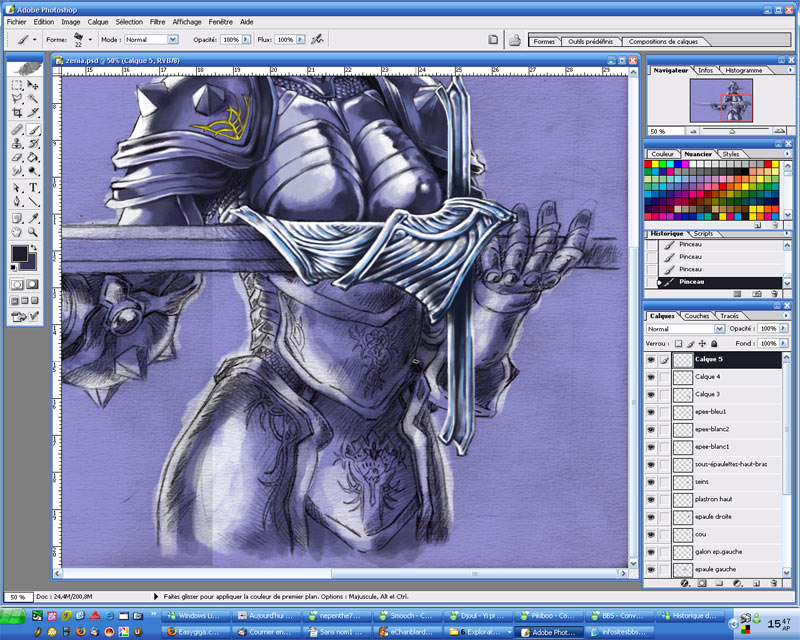Click the Windows Start button
The image size is (800, 640).
click(13, 616)
